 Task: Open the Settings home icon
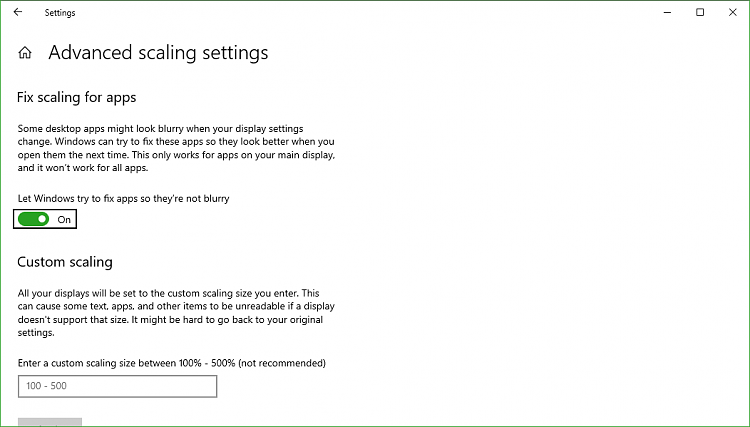tap(25, 53)
